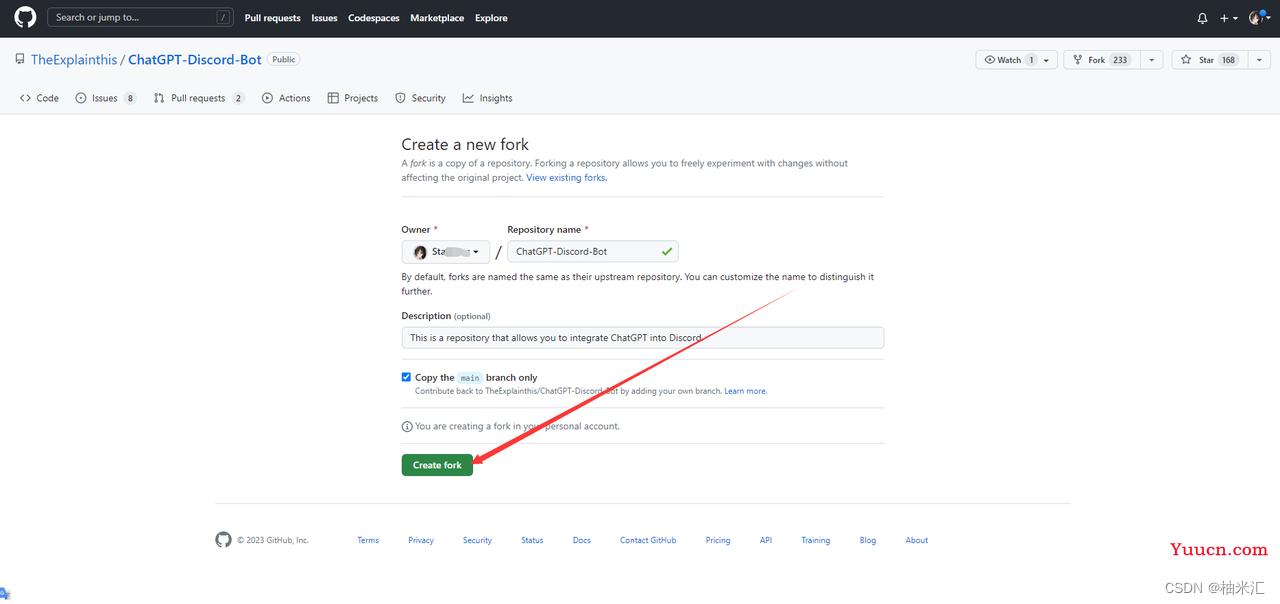Open the notifications bell
This screenshot has height=604, width=1280.
click(x=1202, y=18)
